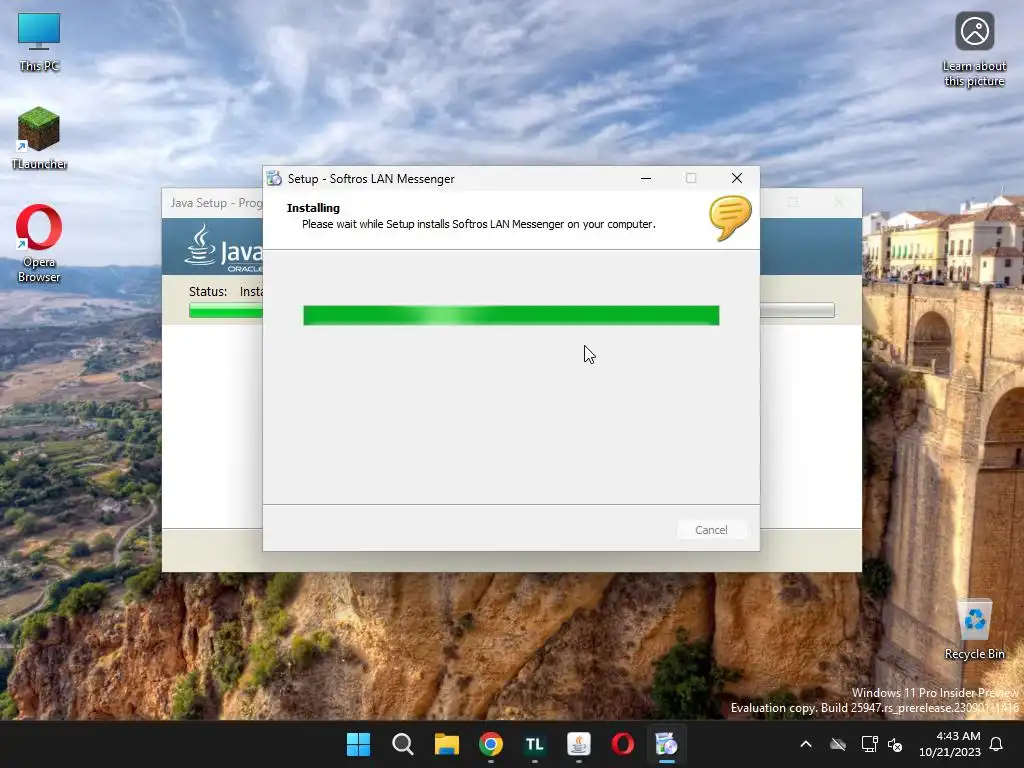Open network status tray icon
This screenshot has height=768, width=1024.
coord(869,744)
